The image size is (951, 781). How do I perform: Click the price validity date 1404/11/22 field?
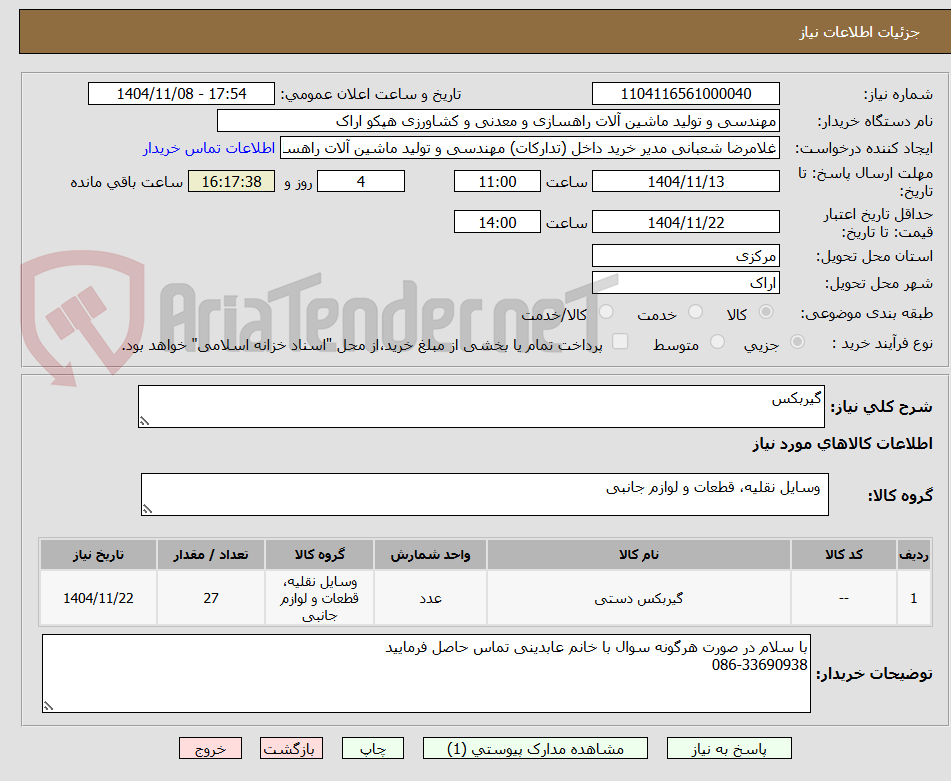point(685,222)
